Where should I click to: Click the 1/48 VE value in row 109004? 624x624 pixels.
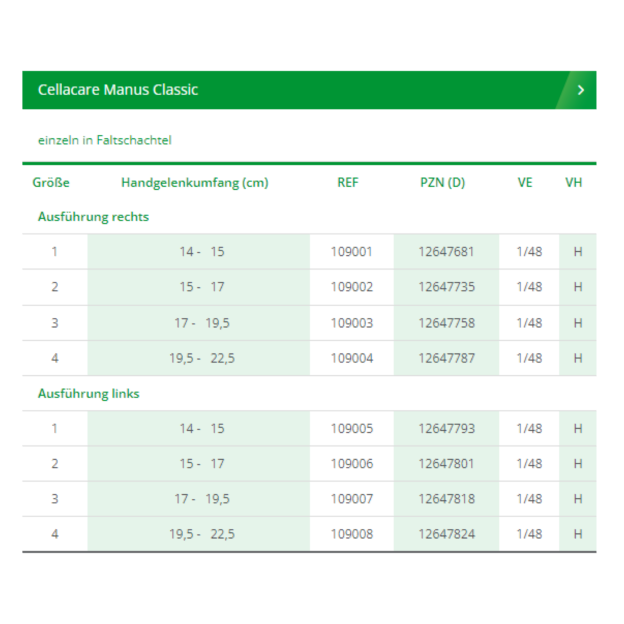tap(529, 358)
